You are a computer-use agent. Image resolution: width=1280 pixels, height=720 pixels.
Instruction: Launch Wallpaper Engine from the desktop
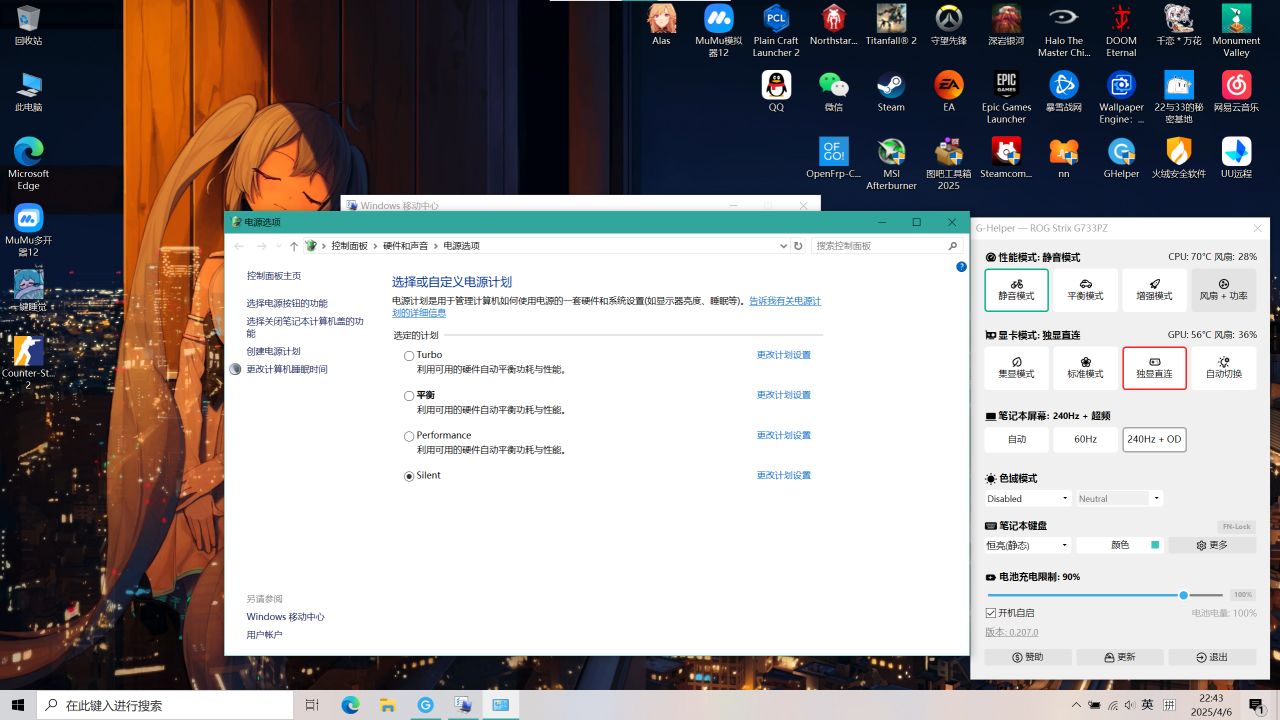(x=1121, y=97)
